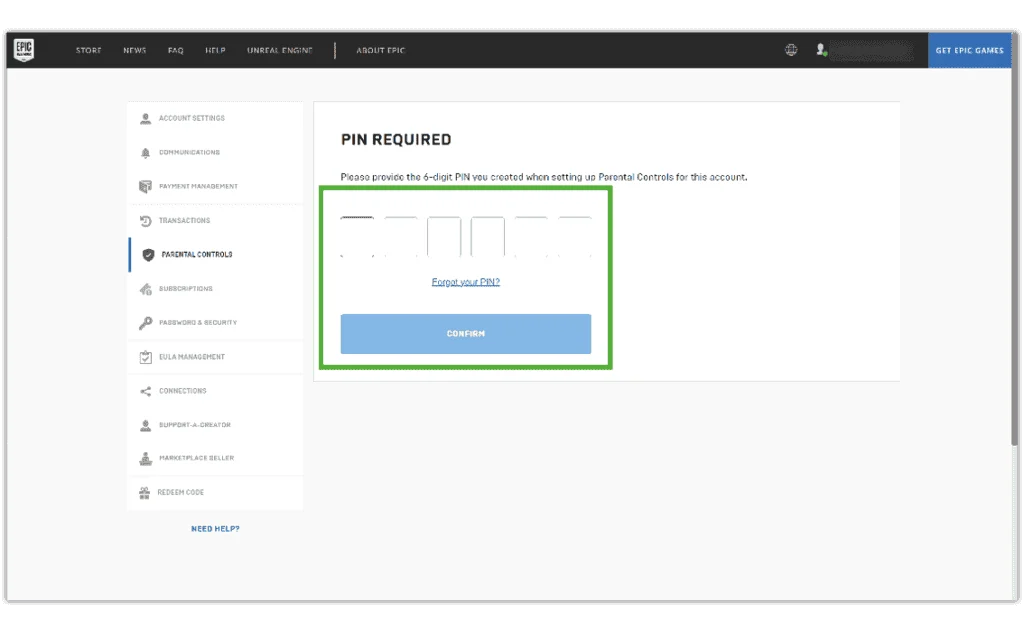Click the user account avatar icon
The height and width of the screenshot is (640, 1024).
[x=821, y=50]
